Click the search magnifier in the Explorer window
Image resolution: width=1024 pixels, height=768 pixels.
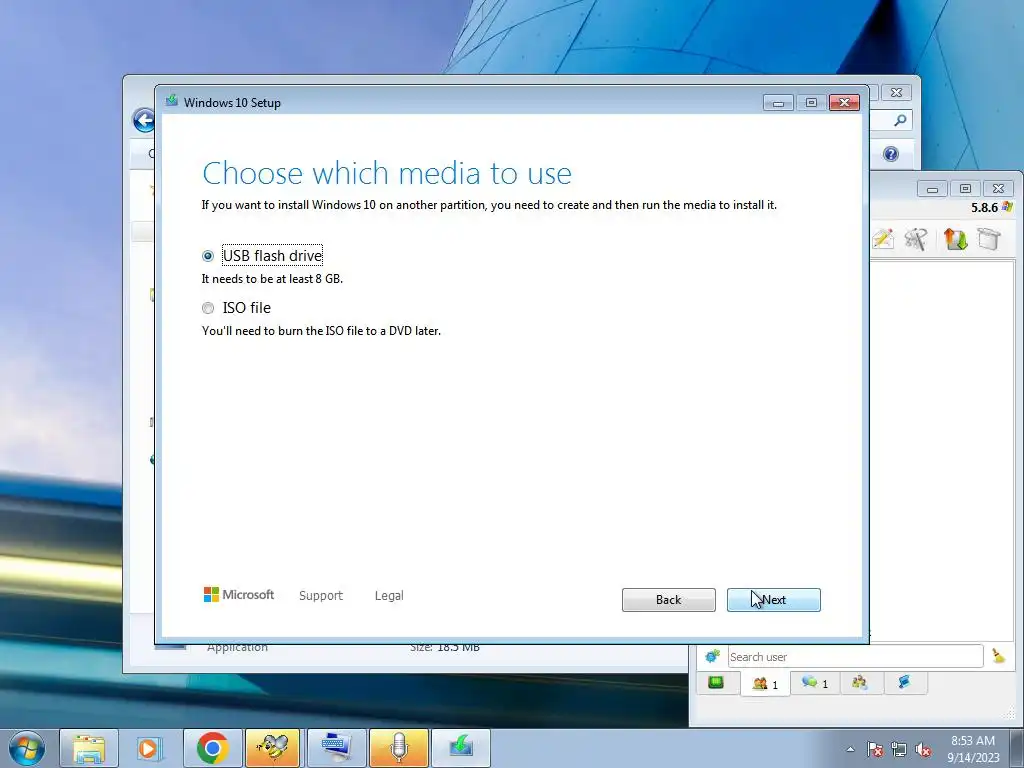(900, 120)
